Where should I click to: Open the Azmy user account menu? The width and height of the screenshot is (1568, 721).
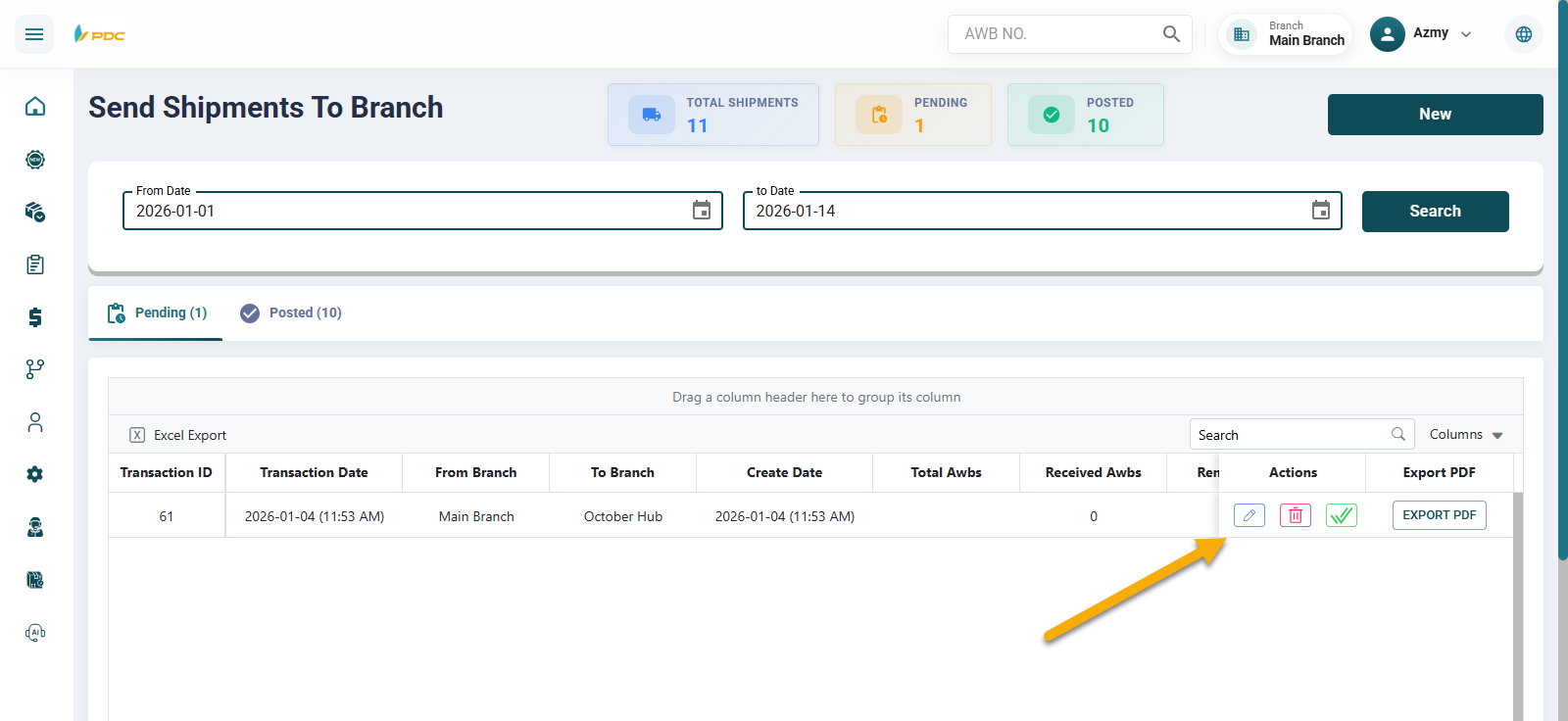(x=1422, y=34)
